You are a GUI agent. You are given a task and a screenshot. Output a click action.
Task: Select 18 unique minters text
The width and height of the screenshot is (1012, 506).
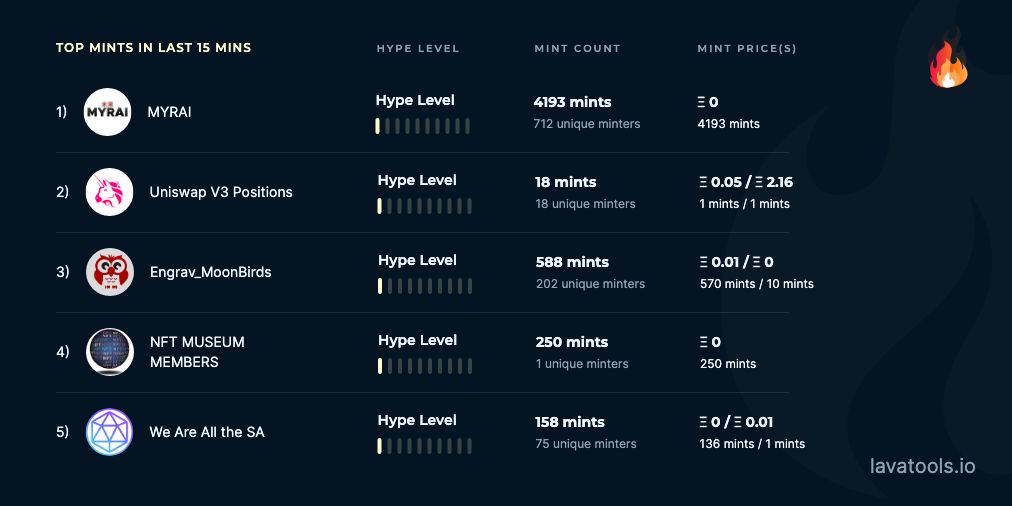[x=585, y=203]
